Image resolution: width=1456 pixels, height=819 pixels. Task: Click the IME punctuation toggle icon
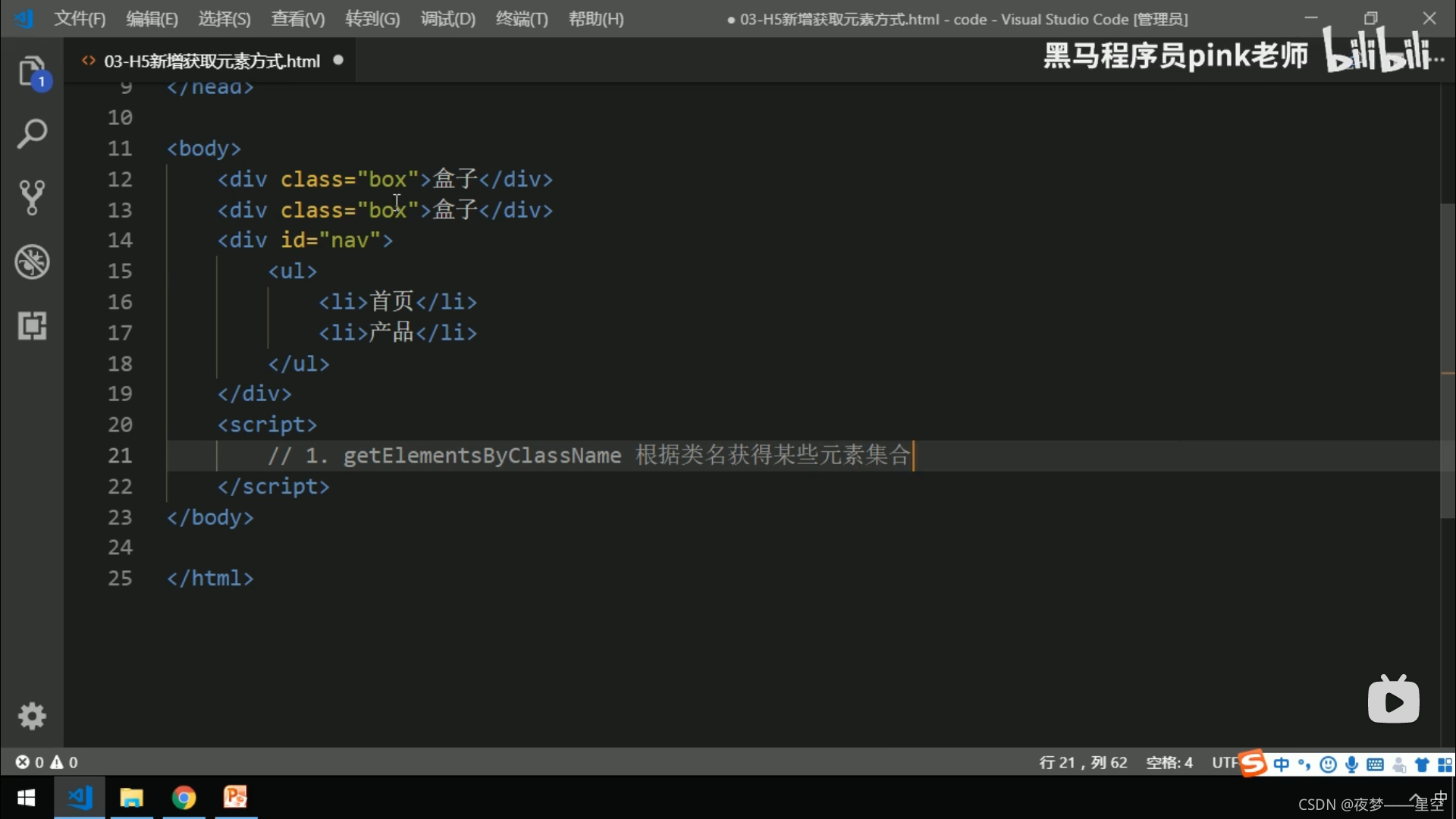point(1304,764)
